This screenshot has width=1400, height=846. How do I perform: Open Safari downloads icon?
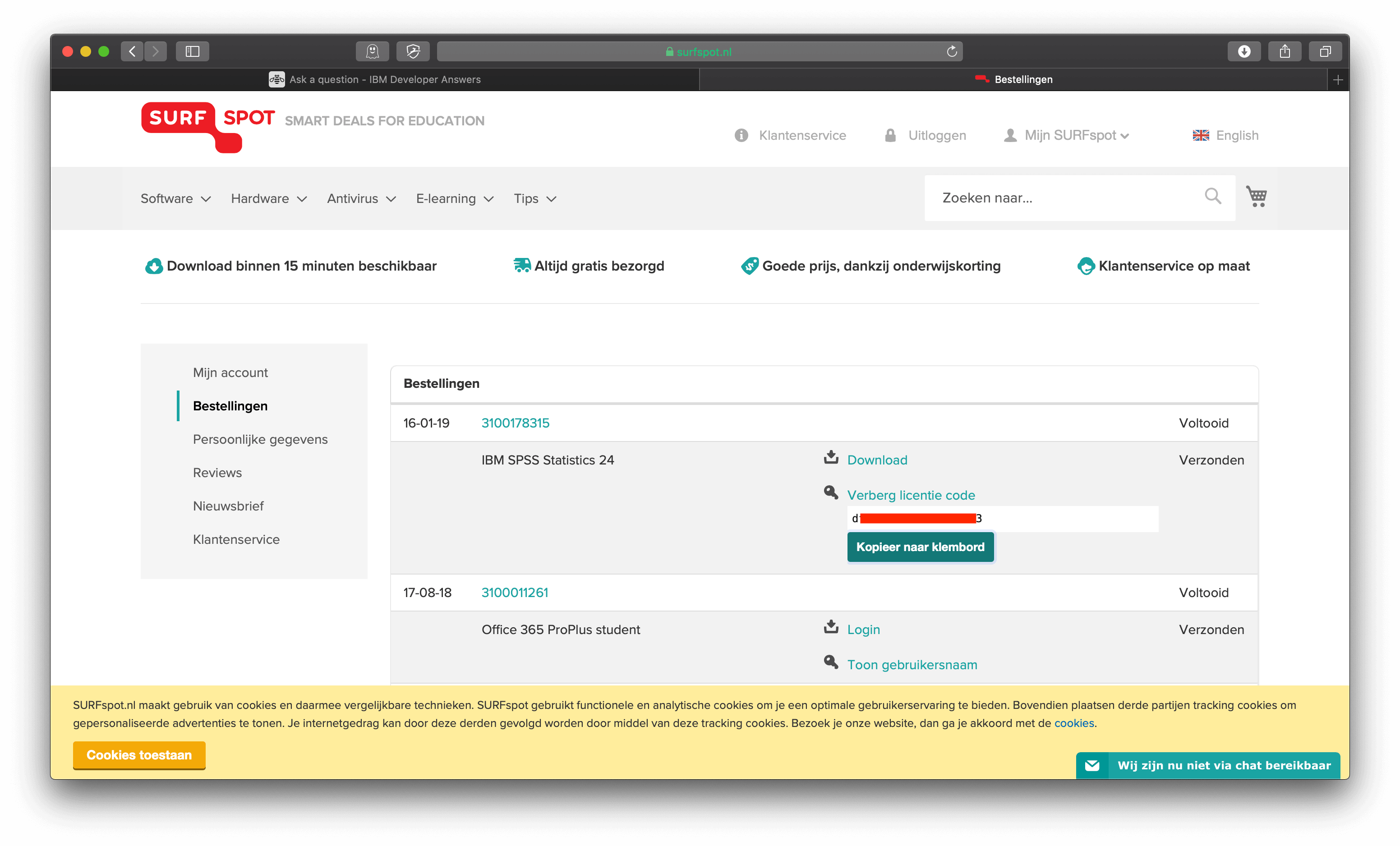pos(1244,52)
